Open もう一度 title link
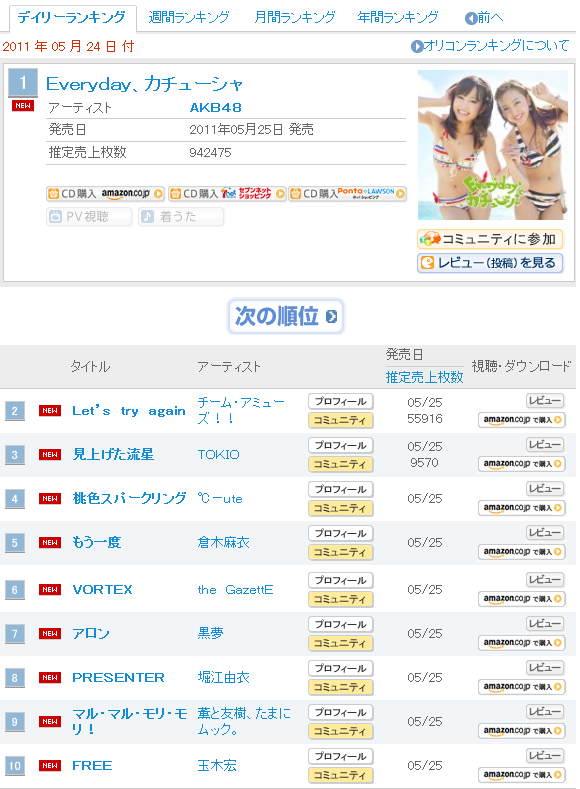This screenshot has height=789, width=580. (x=97, y=542)
